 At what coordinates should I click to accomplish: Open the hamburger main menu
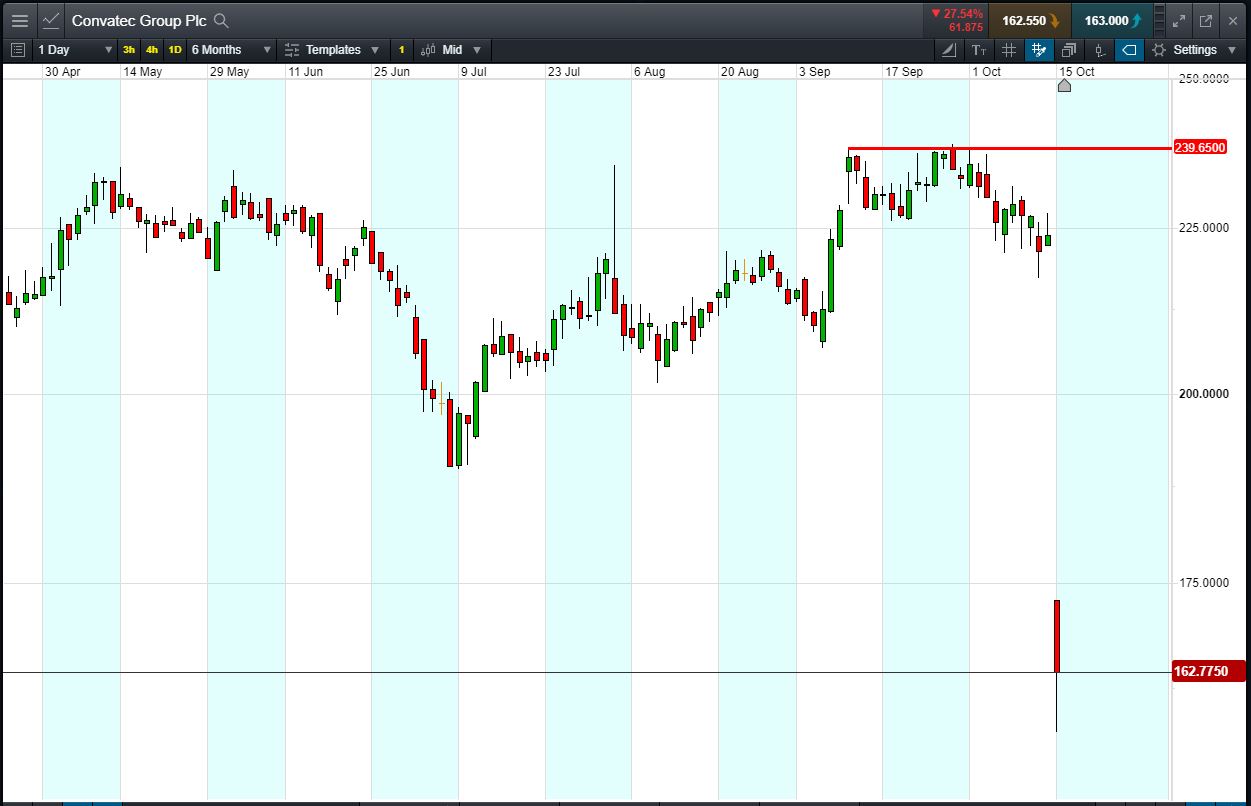(x=19, y=20)
